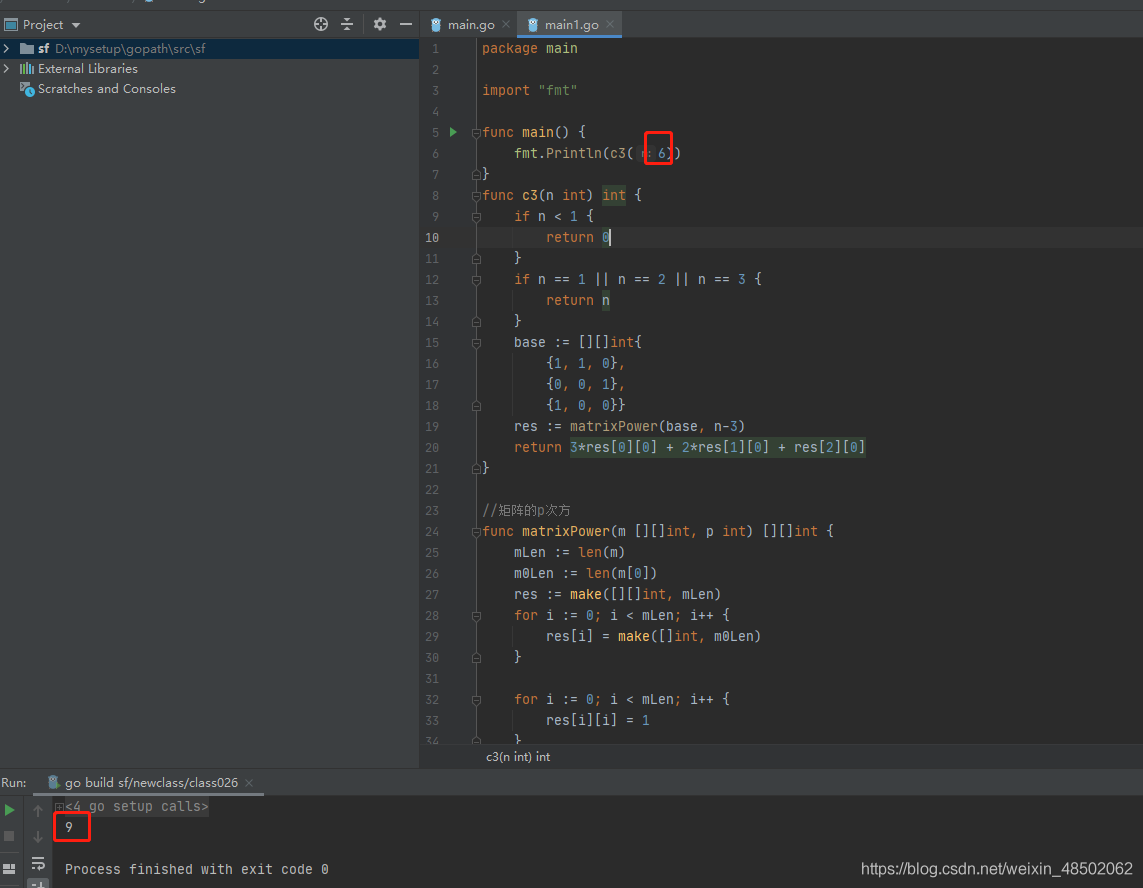Click 'm0Len := len(m[0])' on line 26
This screenshot has width=1143, height=888.
pyautogui.click(x=585, y=574)
